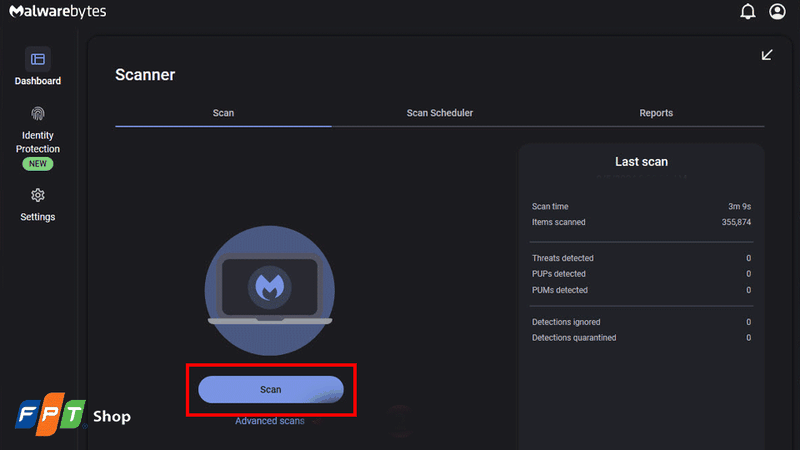Click the Threats detected row label
The image size is (800, 450).
click(x=562, y=258)
